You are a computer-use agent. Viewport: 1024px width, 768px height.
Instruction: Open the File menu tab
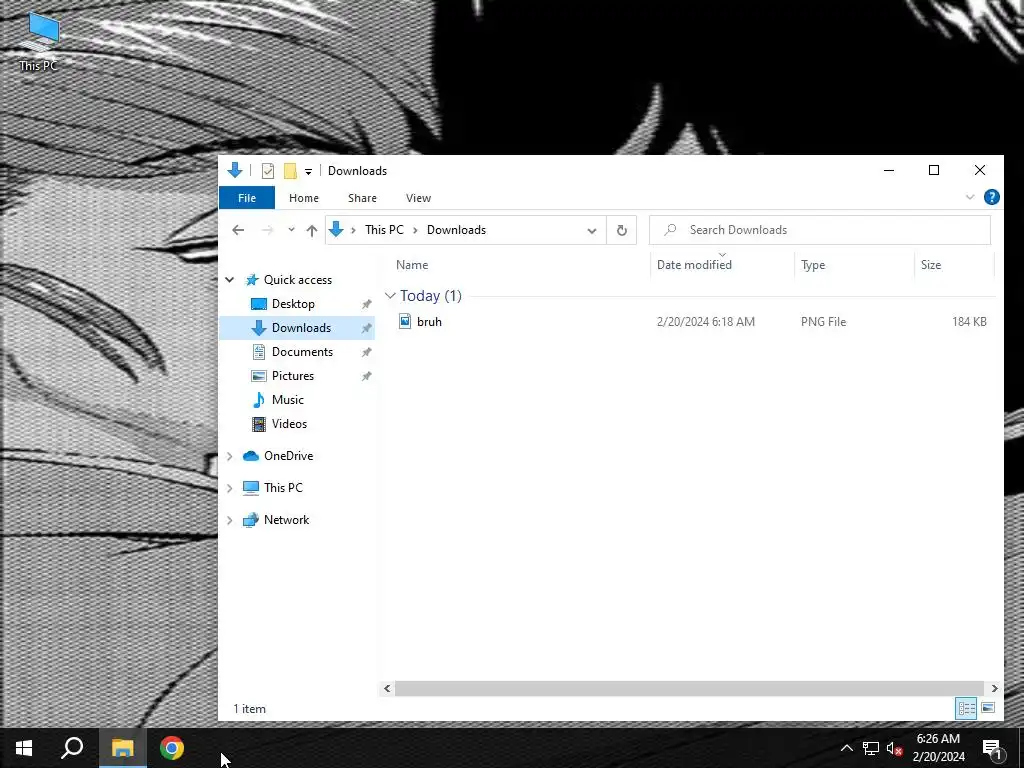coord(247,198)
